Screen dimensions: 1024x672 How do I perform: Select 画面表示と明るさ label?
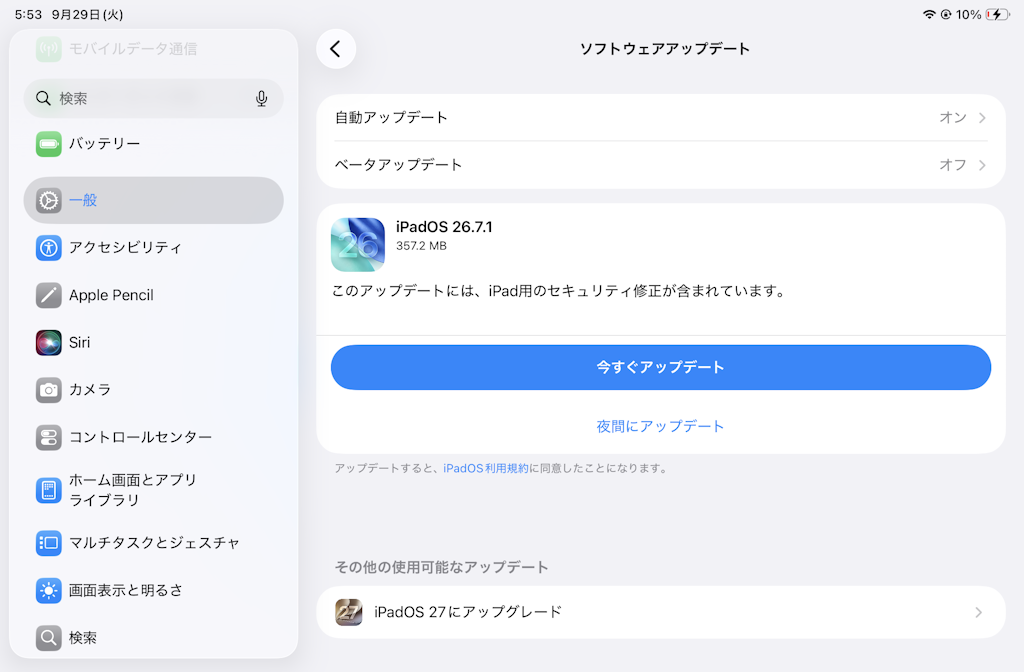125,590
